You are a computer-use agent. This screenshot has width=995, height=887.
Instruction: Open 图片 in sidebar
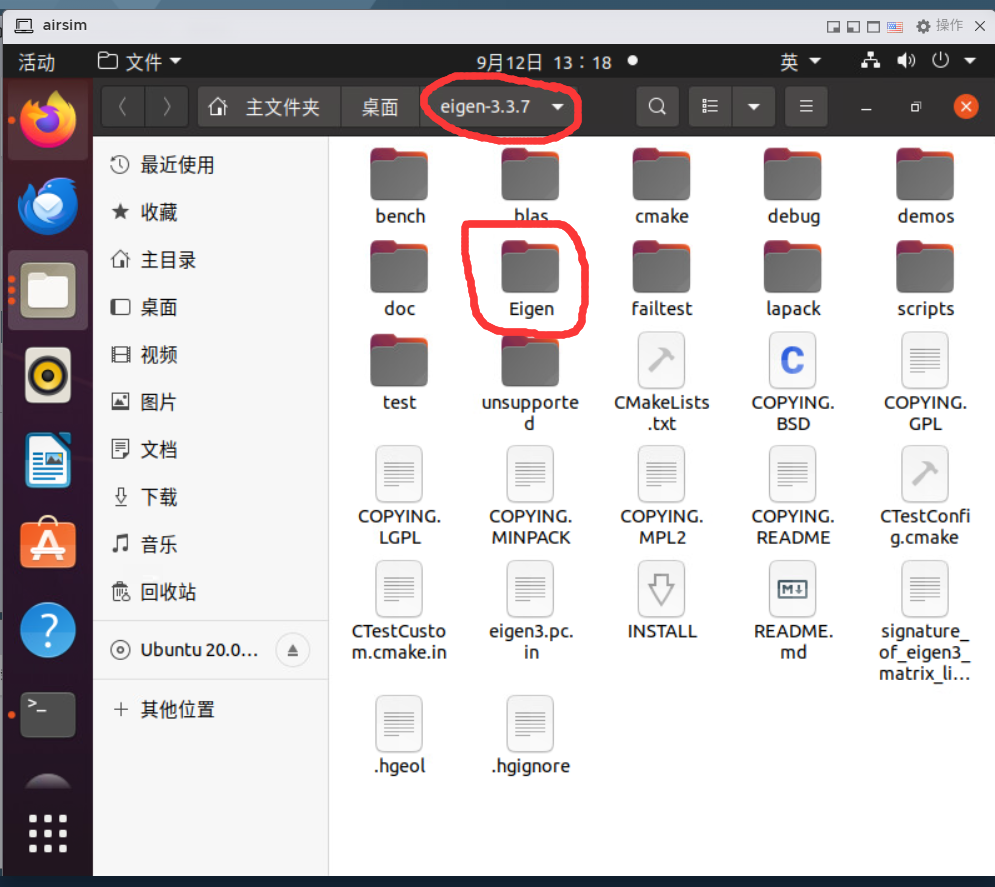point(211,402)
